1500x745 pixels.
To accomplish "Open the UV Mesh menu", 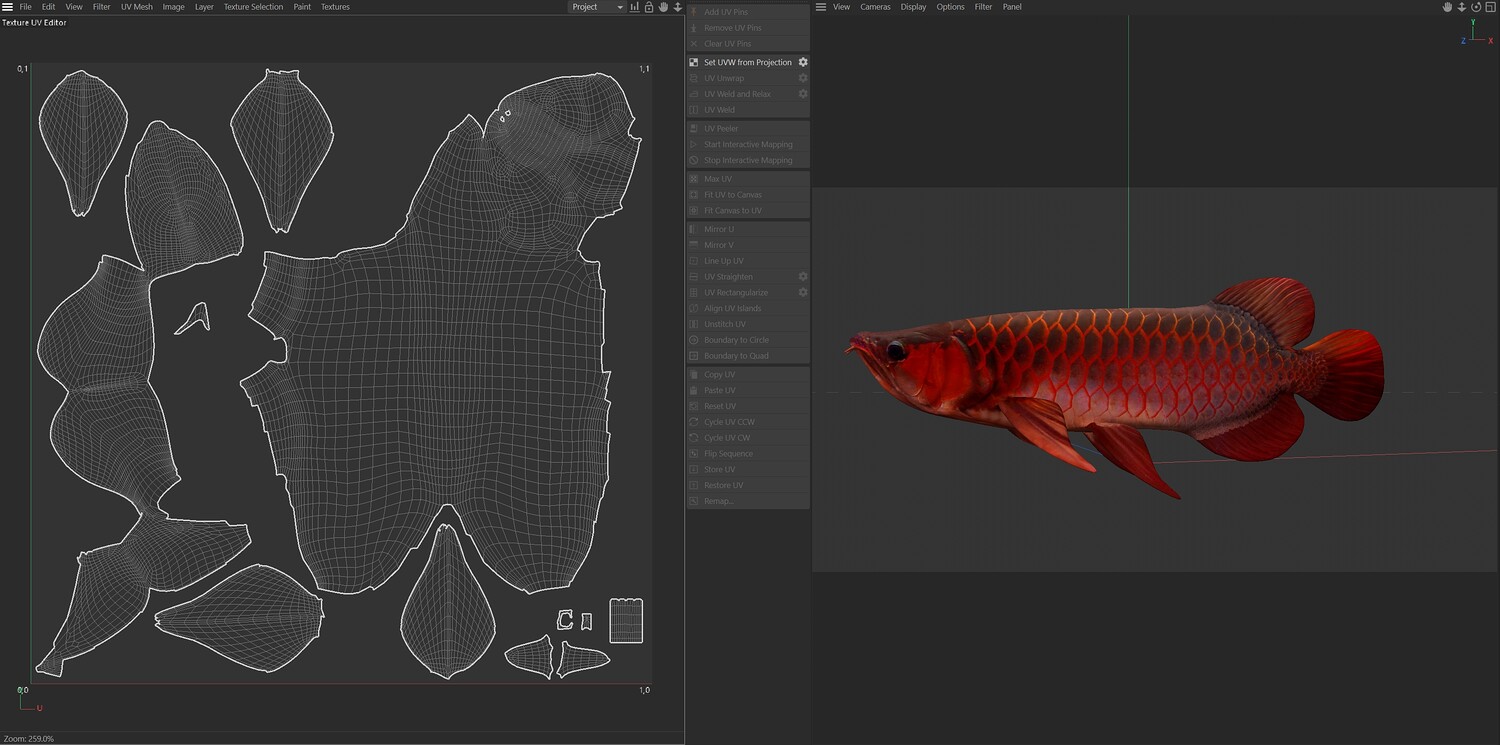I will [x=137, y=7].
